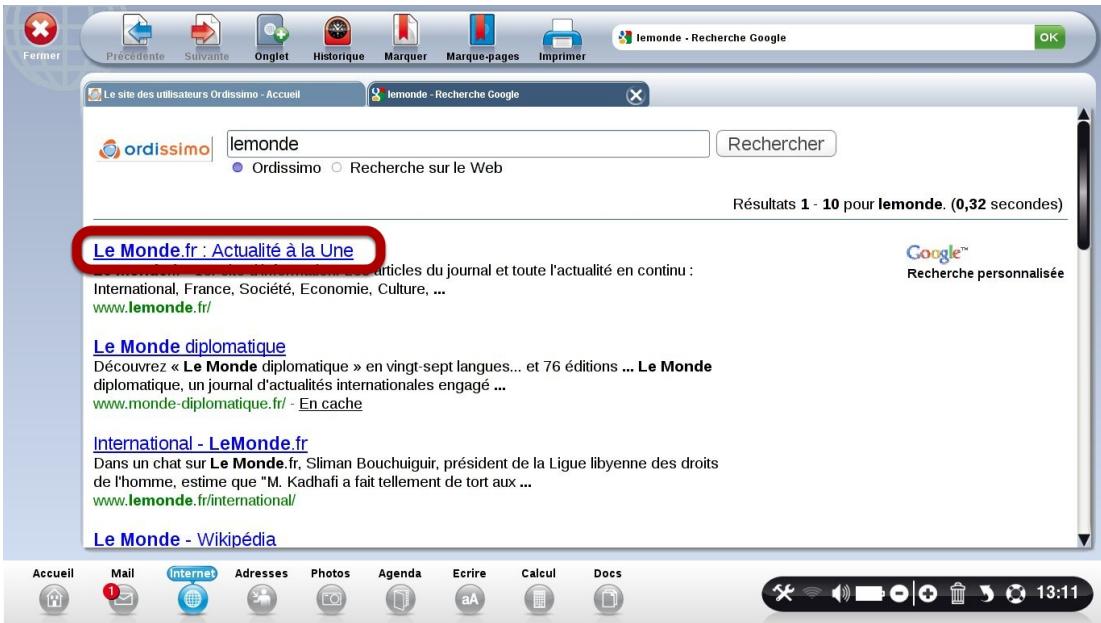Click the scrollbar up arrow
Screen dimensions: 1101x623
(1083, 114)
